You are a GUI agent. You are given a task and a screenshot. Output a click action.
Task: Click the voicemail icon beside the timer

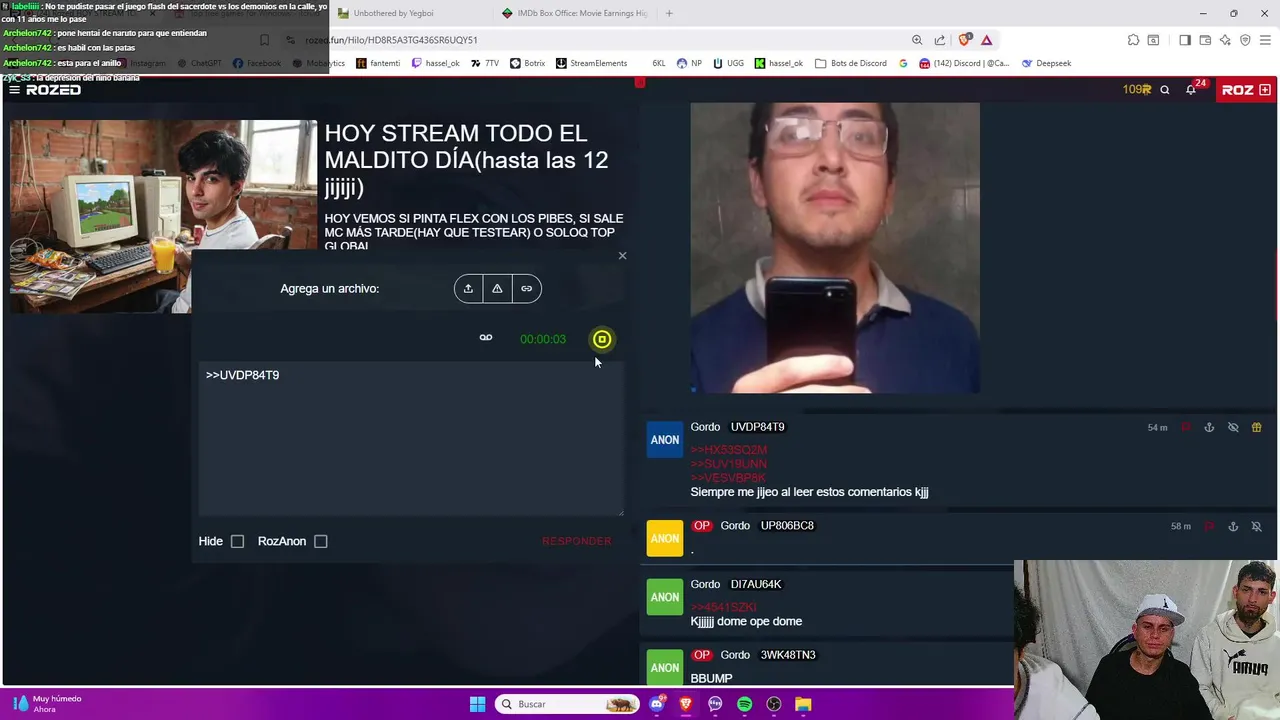pos(486,338)
